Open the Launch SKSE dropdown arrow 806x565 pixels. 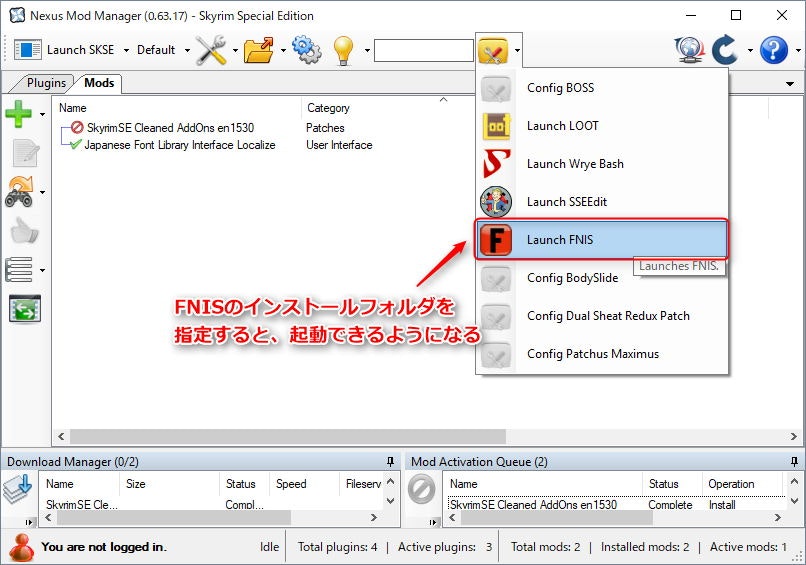coord(126,50)
